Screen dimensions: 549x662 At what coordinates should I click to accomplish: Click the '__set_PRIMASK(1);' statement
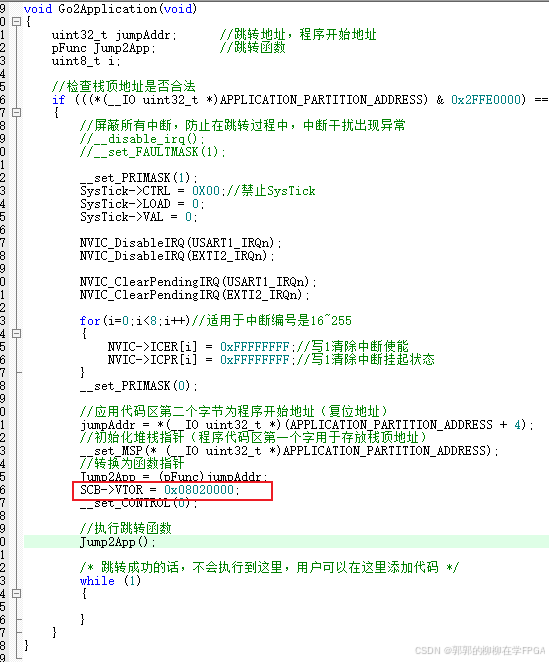pyautogui.click(x=139, y=178)
